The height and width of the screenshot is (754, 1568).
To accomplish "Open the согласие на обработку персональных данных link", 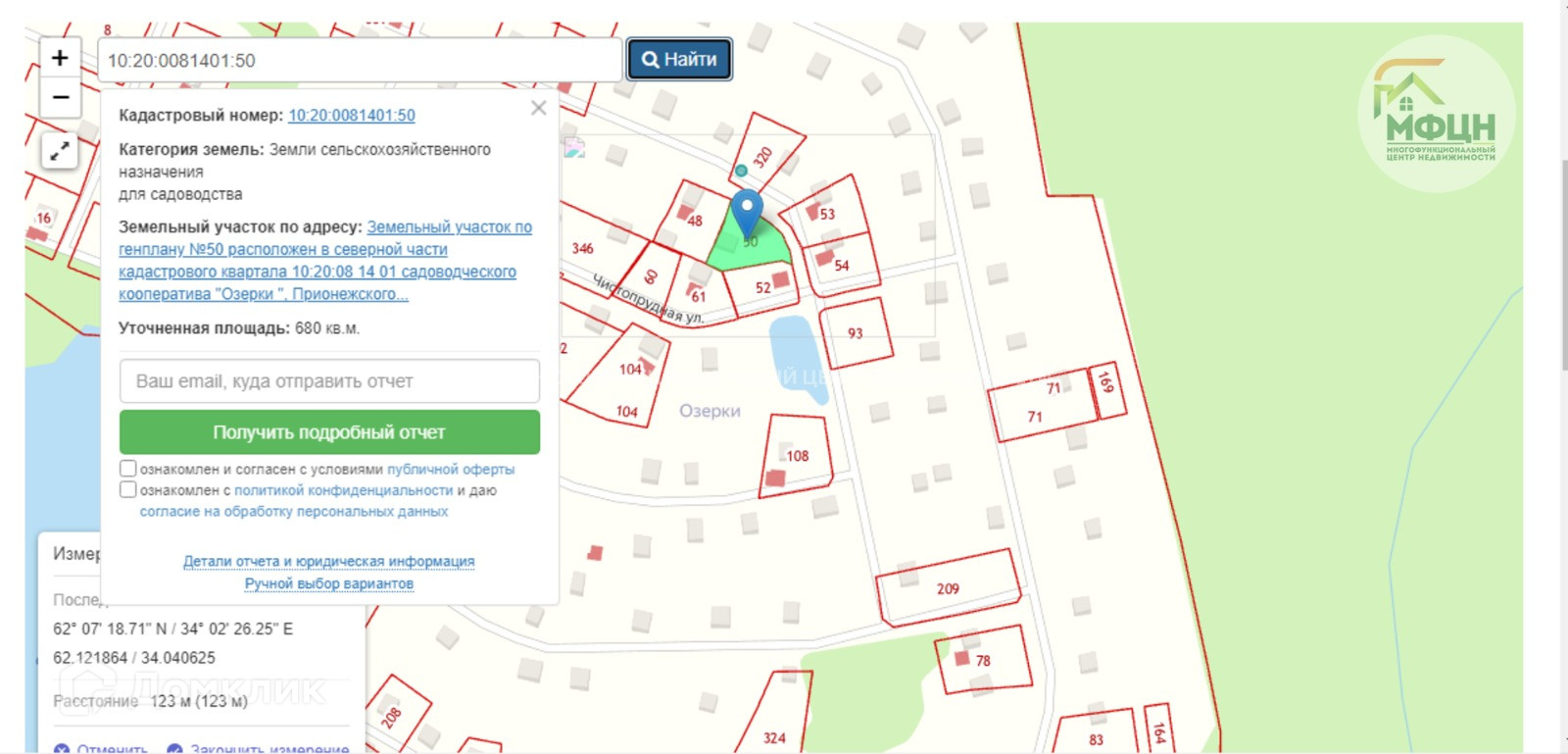I will pyautogui.click(x=294, y=512).
